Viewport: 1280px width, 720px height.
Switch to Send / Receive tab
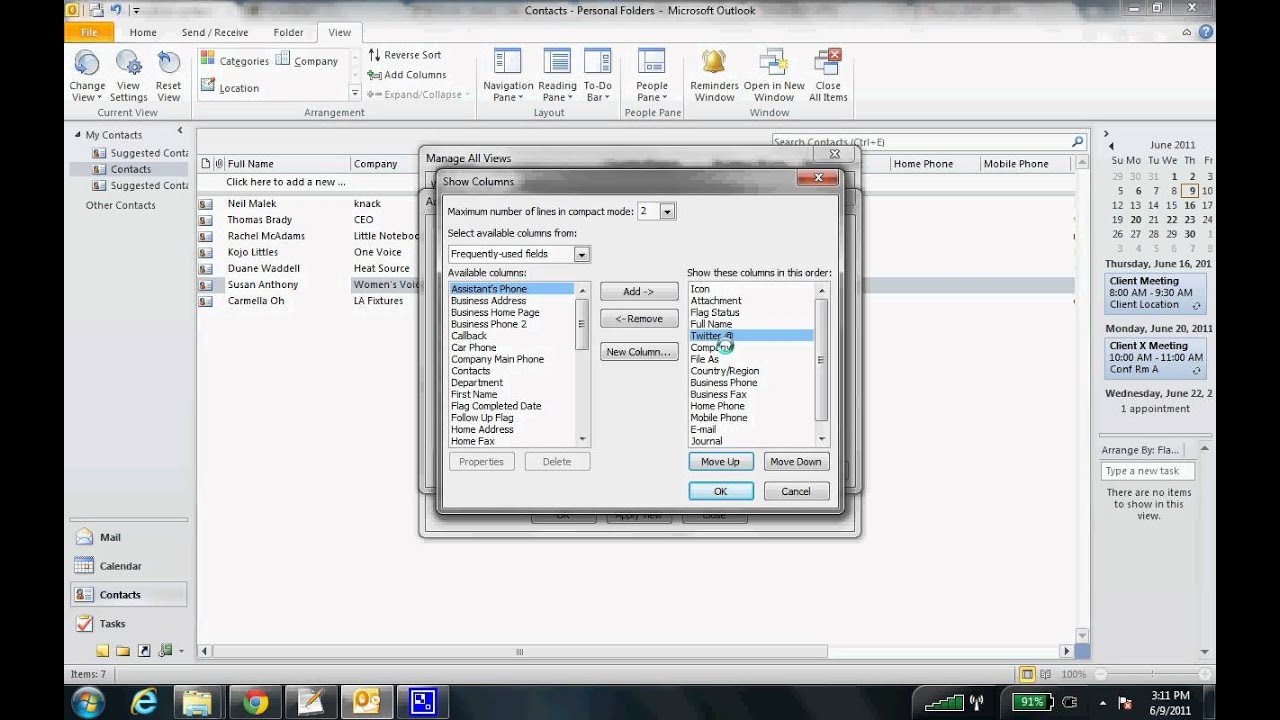(x=215, y=32)
